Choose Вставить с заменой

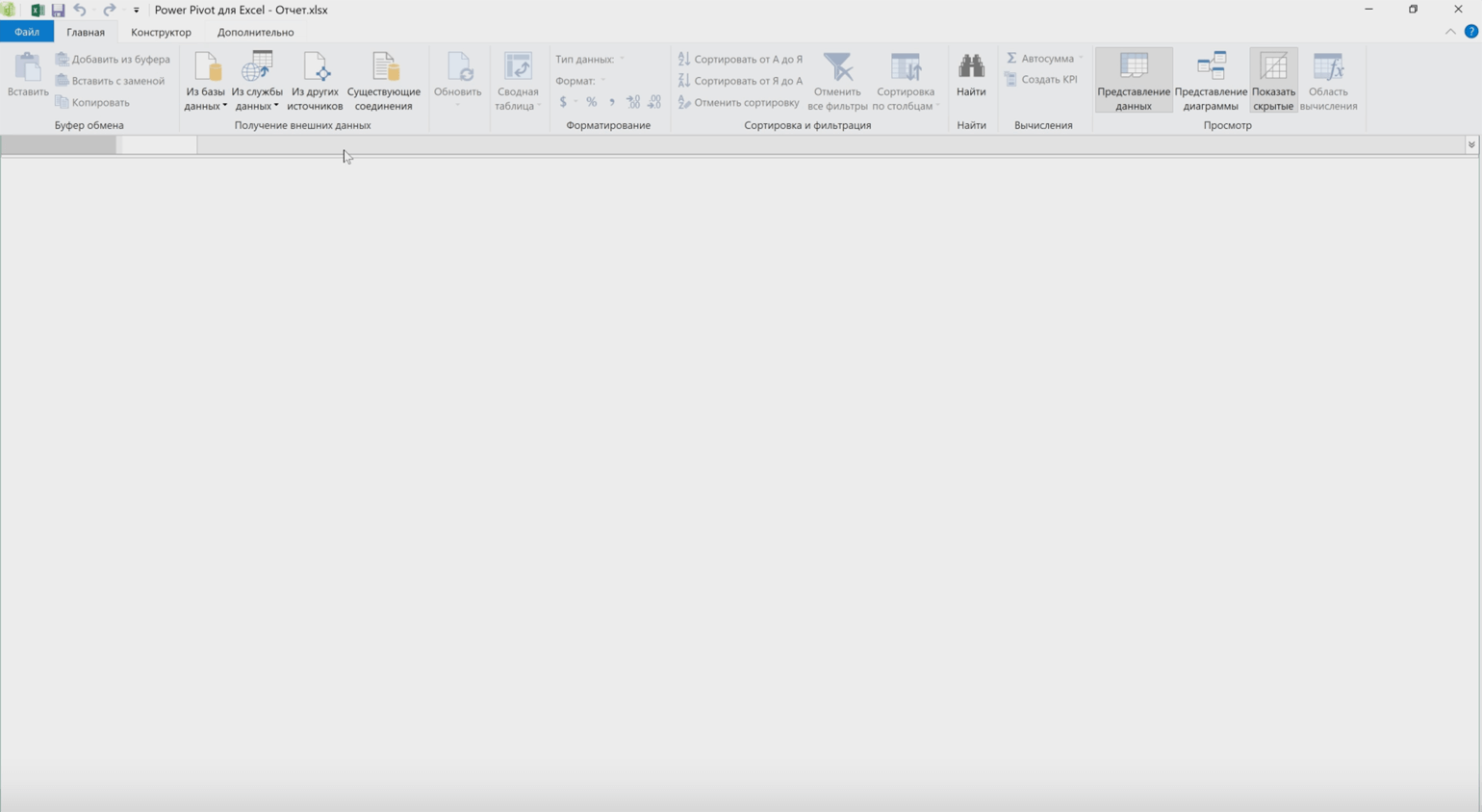(110, 81)
